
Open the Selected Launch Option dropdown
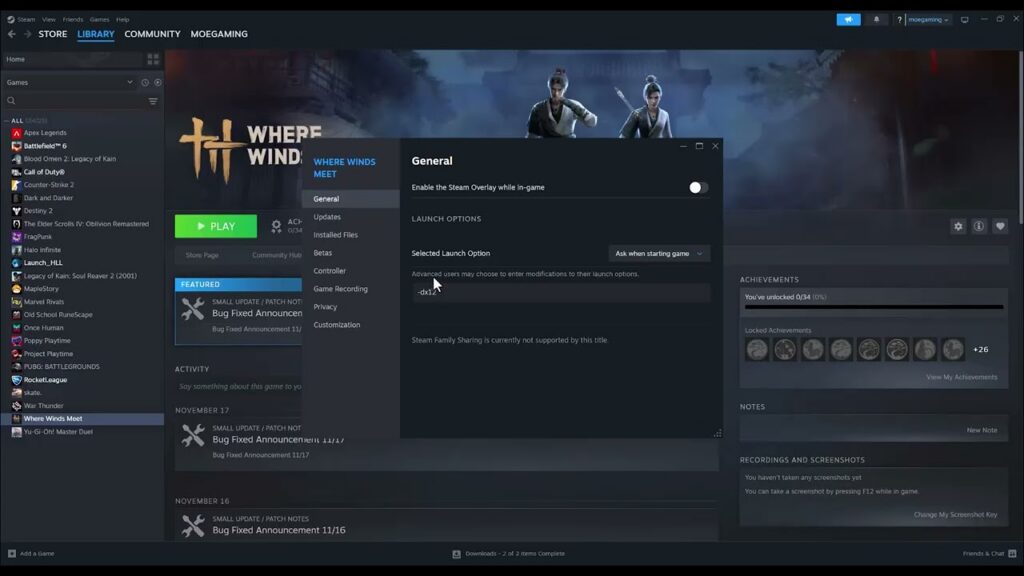click(x=659, y=253)
